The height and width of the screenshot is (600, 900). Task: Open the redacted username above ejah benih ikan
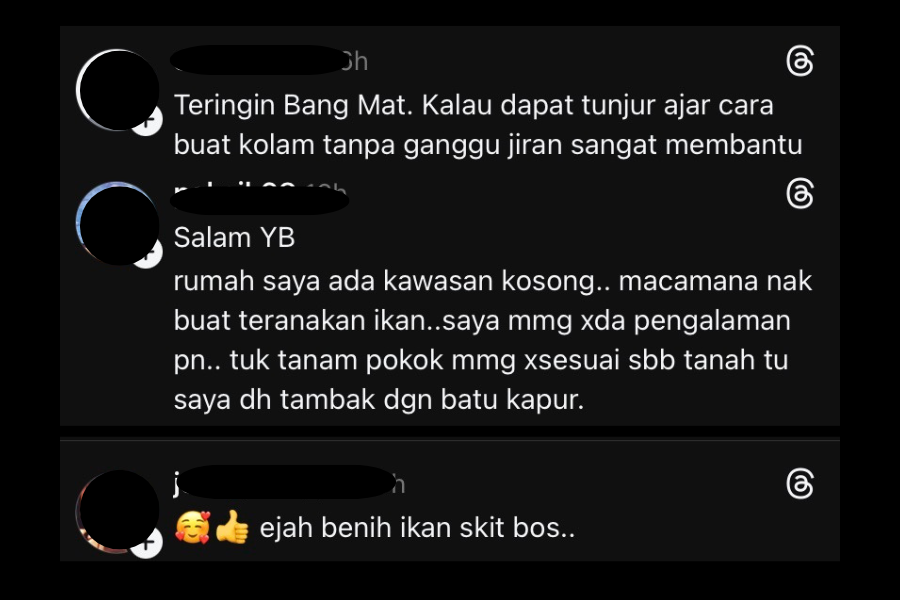tap(284, 482)
